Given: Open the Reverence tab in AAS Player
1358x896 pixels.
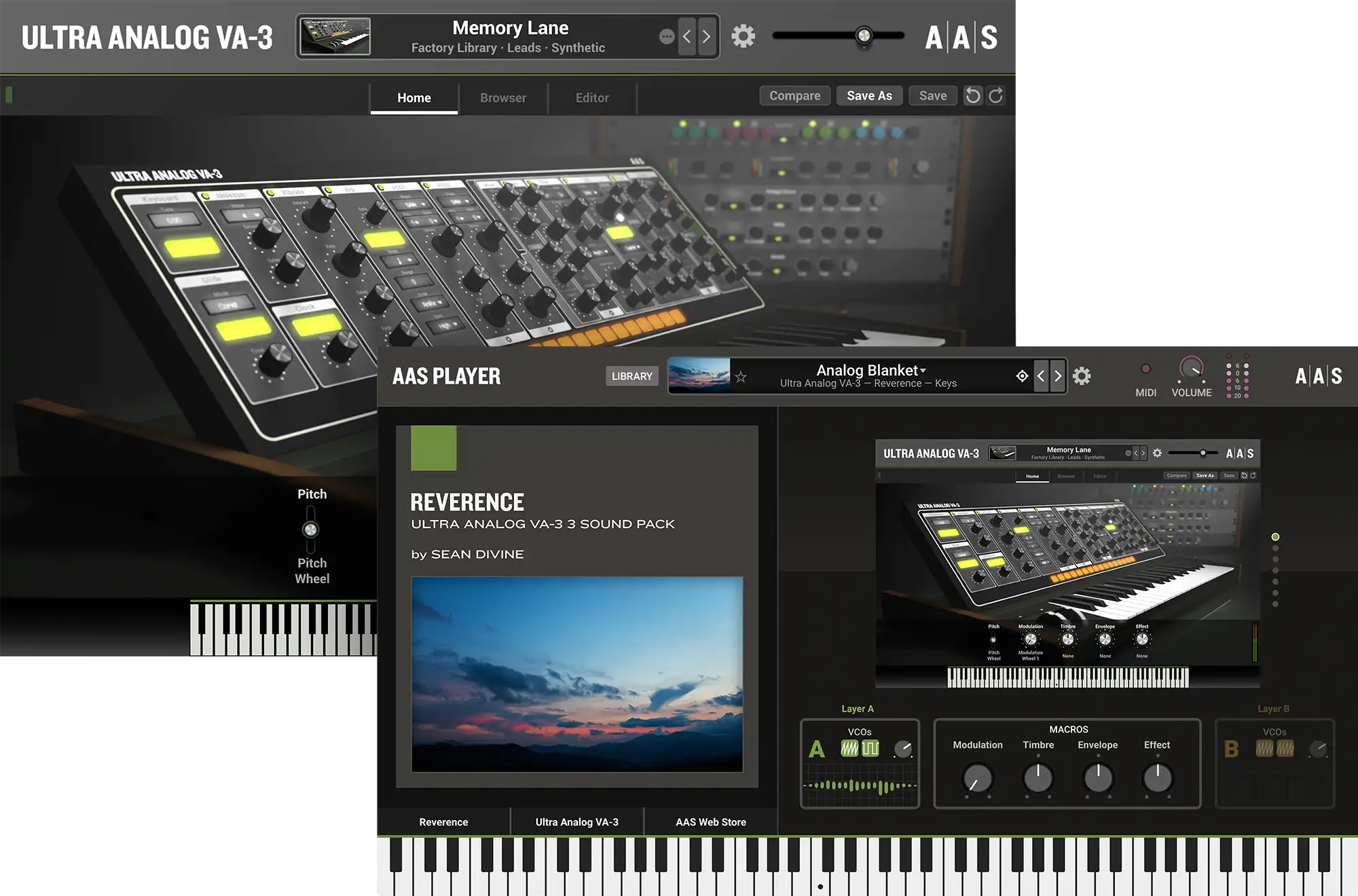Looking at the screenshot, I should [443, 822].
